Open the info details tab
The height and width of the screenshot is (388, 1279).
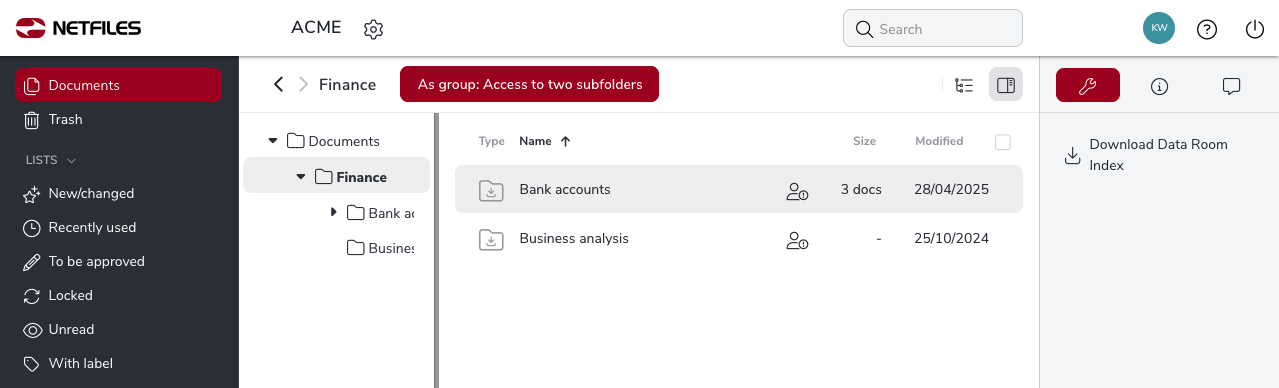coord(1160,86)
